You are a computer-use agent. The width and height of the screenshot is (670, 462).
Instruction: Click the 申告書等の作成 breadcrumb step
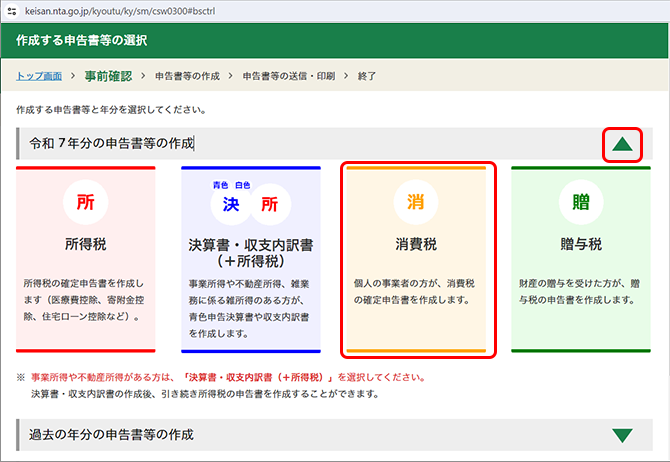coord(187,76)
